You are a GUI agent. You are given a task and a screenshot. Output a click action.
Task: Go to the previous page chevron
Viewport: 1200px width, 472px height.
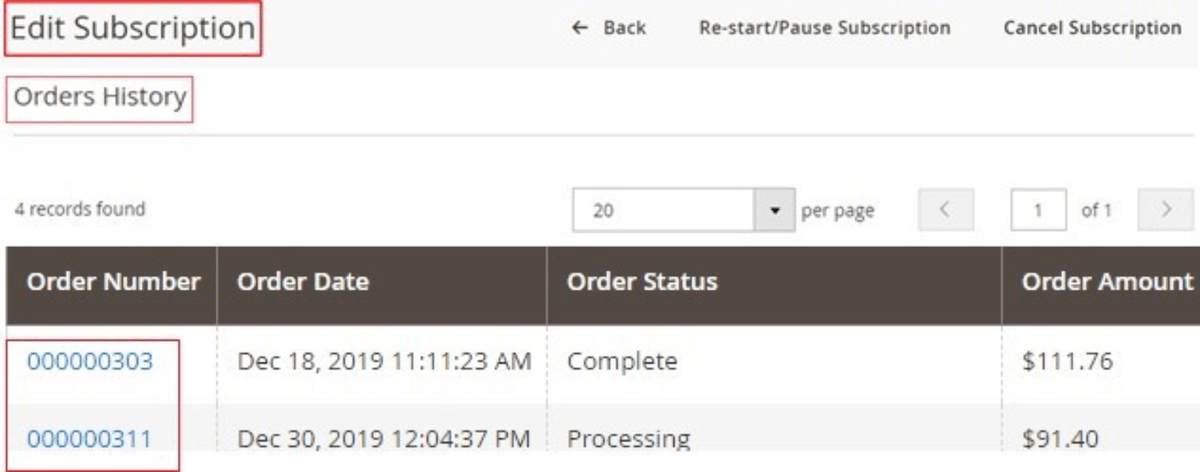point(942,210)
